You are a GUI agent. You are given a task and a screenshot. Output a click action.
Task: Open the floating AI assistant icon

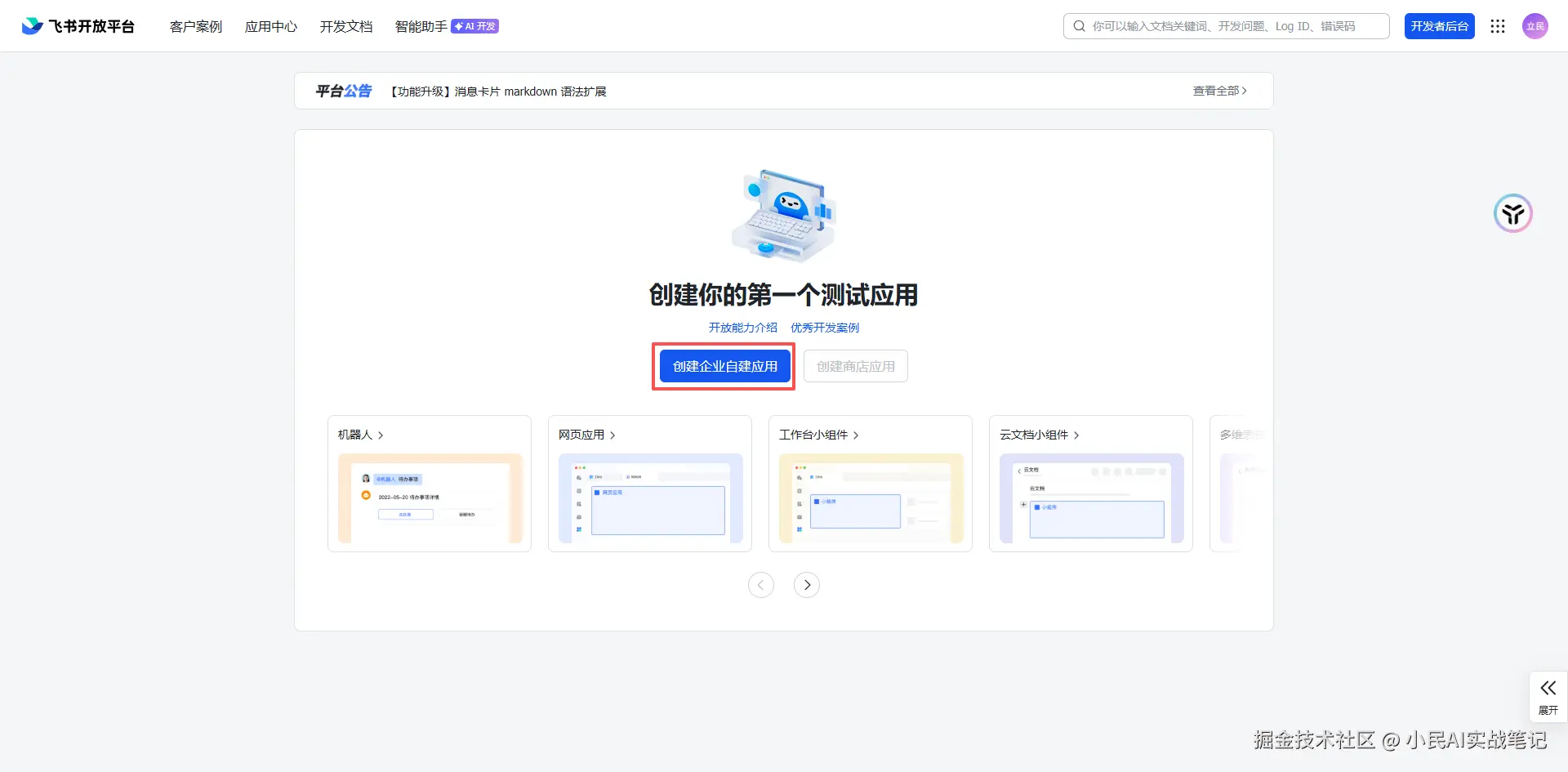(1513, 214)
